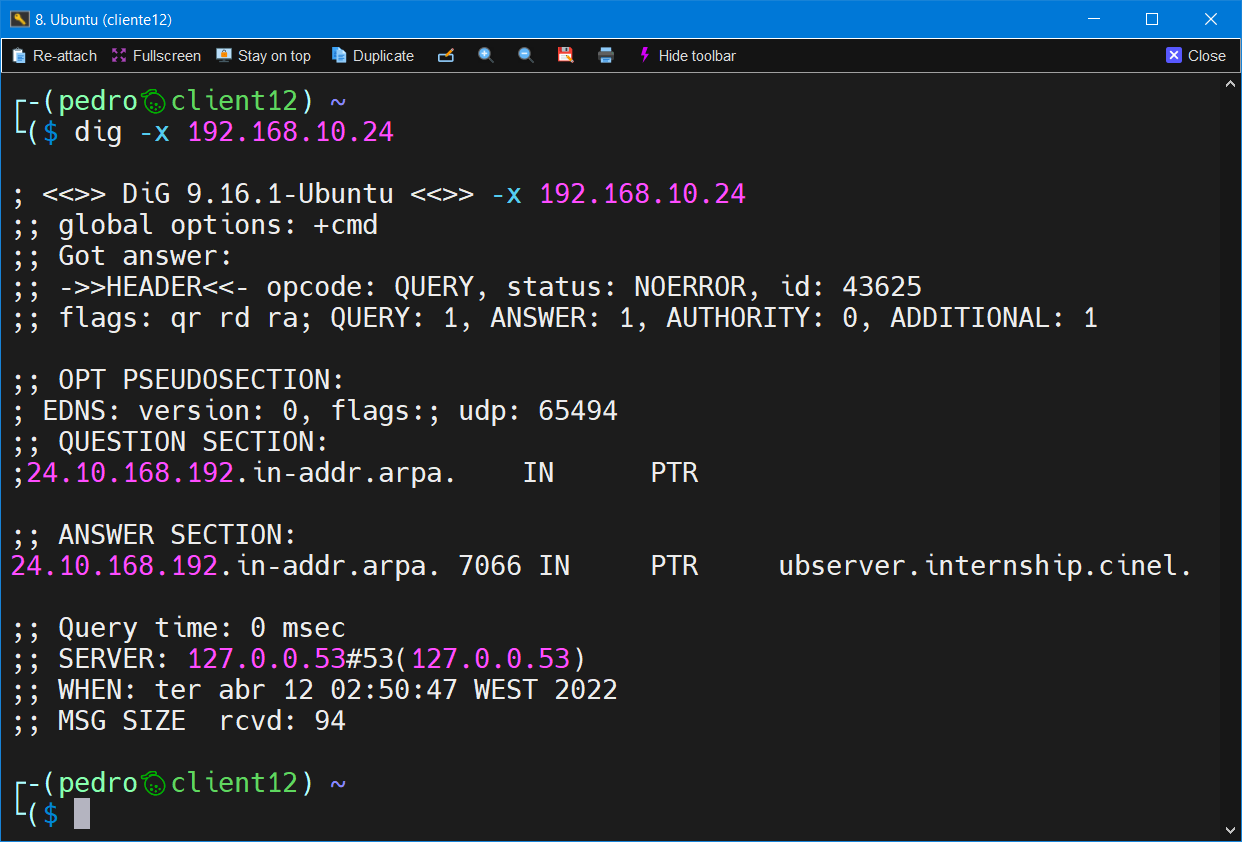Click the scrollbar up arrow
Viewport: 1242px width, 842px height.
1230,84
